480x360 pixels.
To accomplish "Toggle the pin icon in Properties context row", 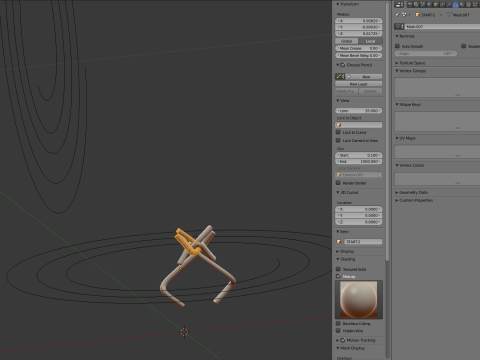I will (x=397, y=15).
